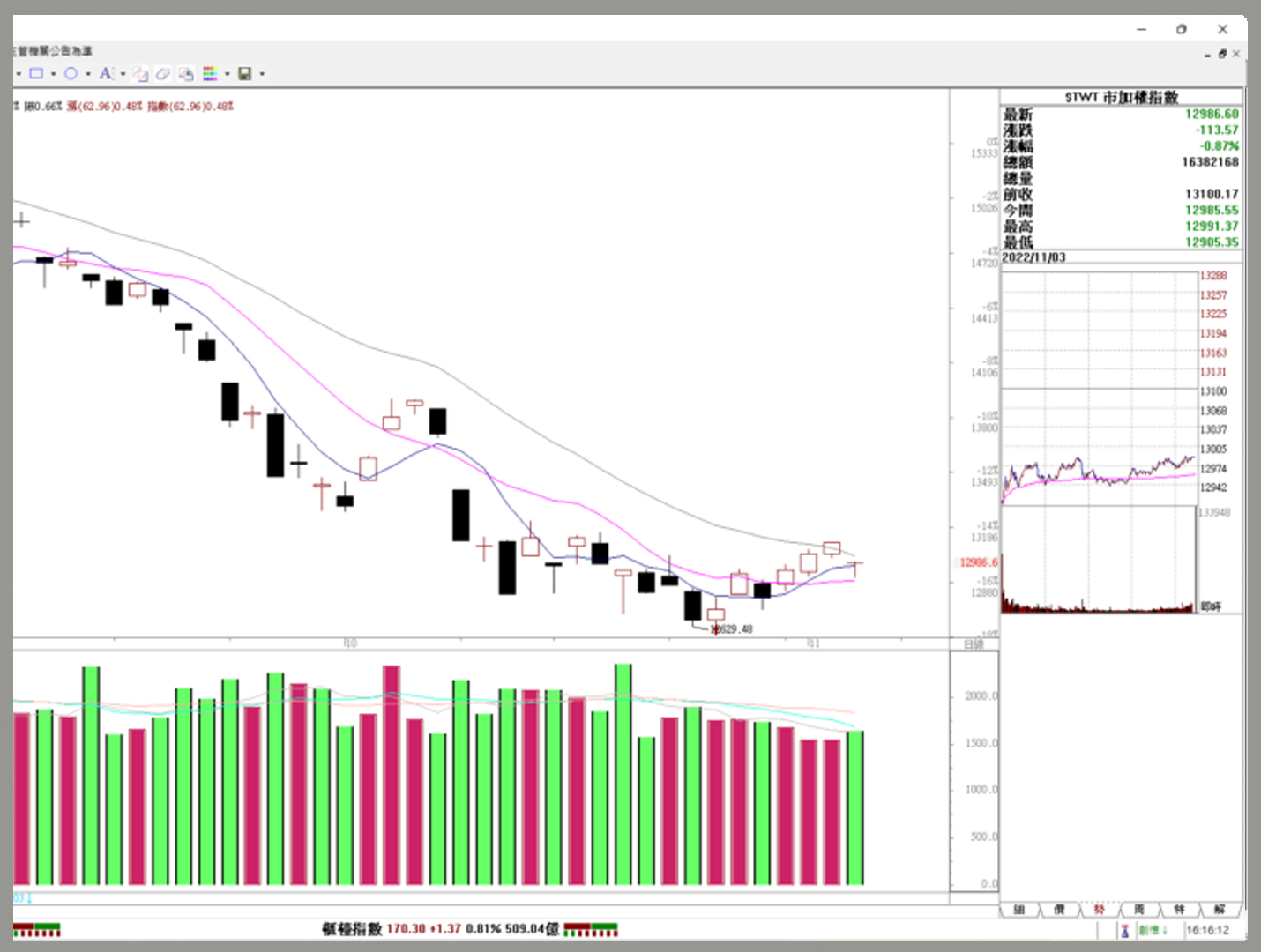The height and width of the screenshot is (952, 1261).
Task: Switch to the 特 tab
Action: tap(1179, 910)
